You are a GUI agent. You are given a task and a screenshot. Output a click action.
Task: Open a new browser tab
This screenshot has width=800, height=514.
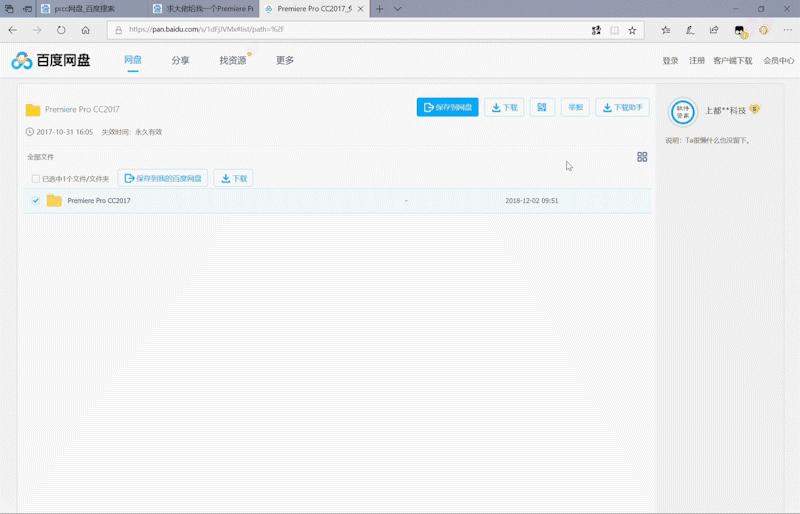point(379,9)
